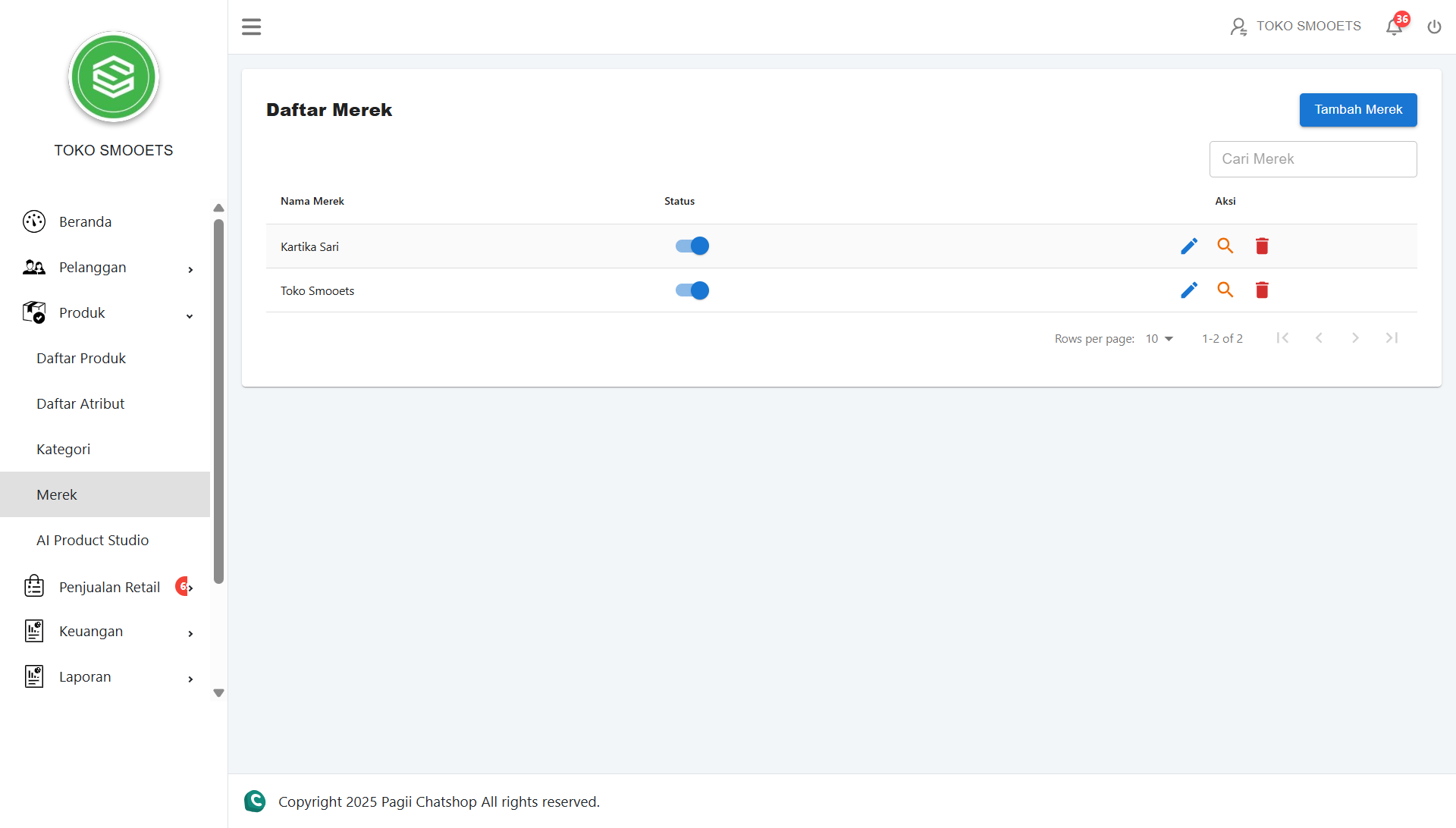Viewport: 1456px width, 828px height.
Task: Click the pencil icon for Toko Smooets
Action: [x=1188, y=290]
